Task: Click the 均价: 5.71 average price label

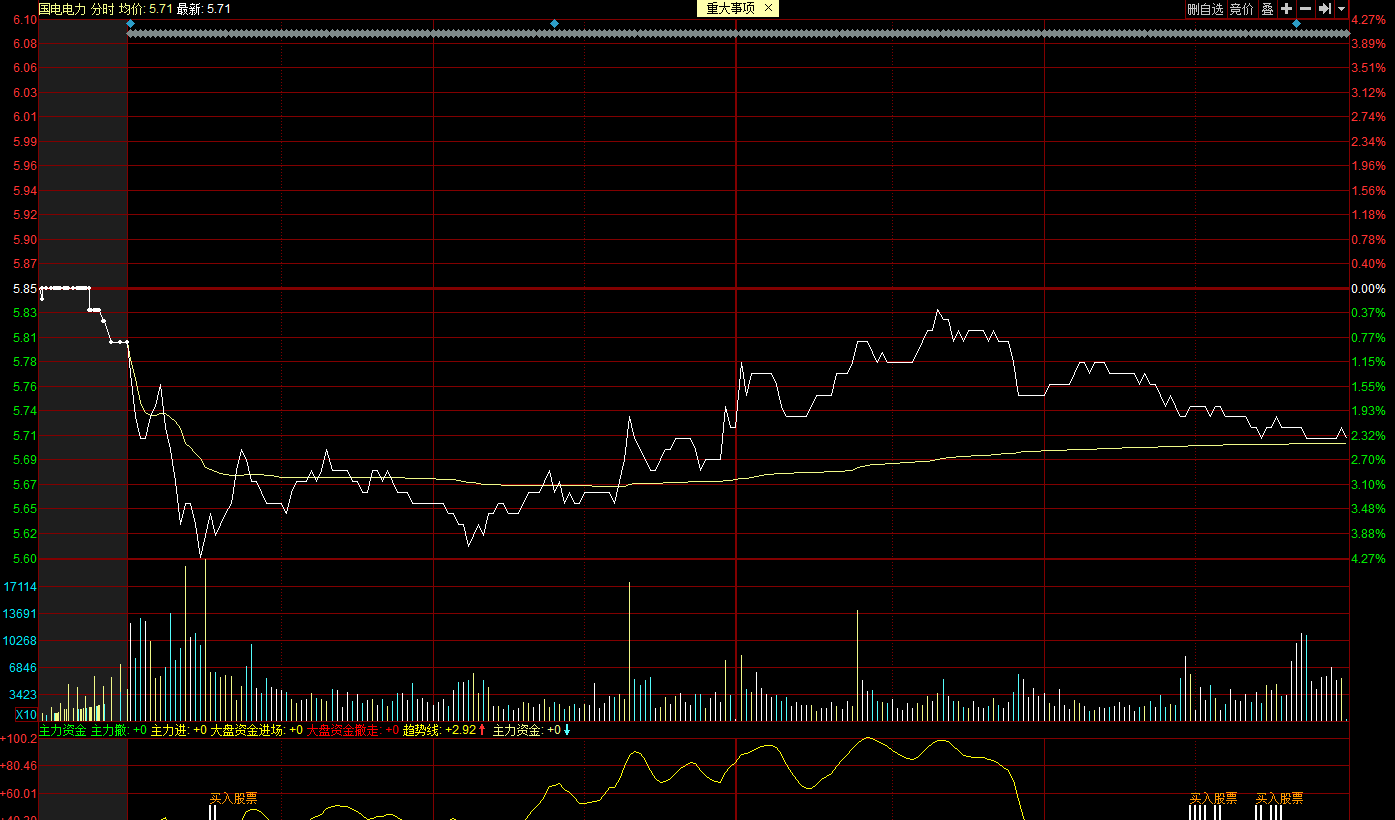Action: pos(145,8)
